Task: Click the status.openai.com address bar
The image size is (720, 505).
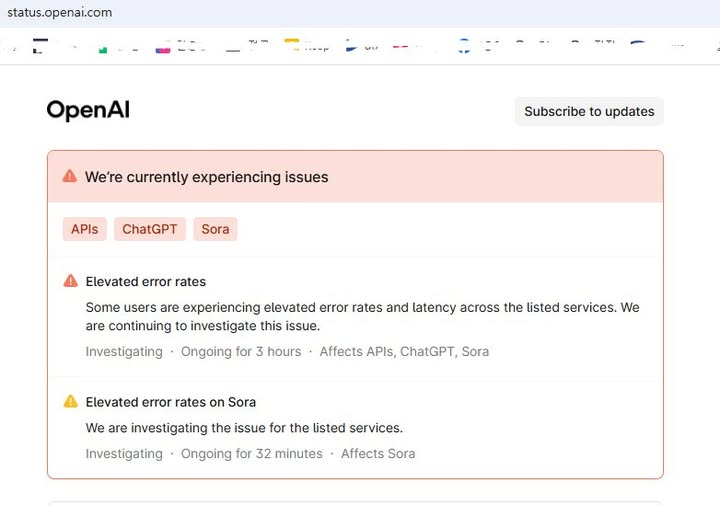Action: pyautogui.click(x=60, y=12)
